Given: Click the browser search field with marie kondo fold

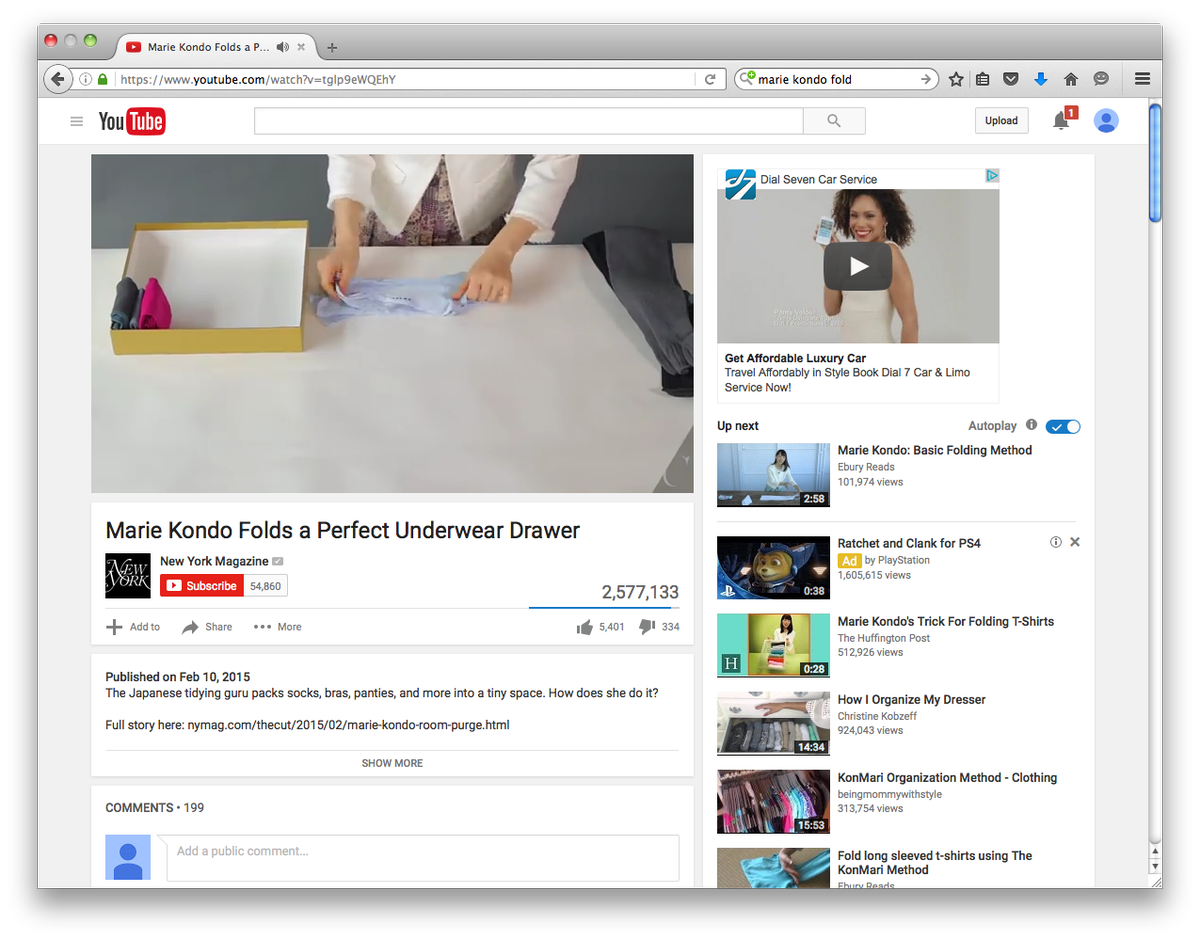Looking at the screenshot, I should pos(836,79).
